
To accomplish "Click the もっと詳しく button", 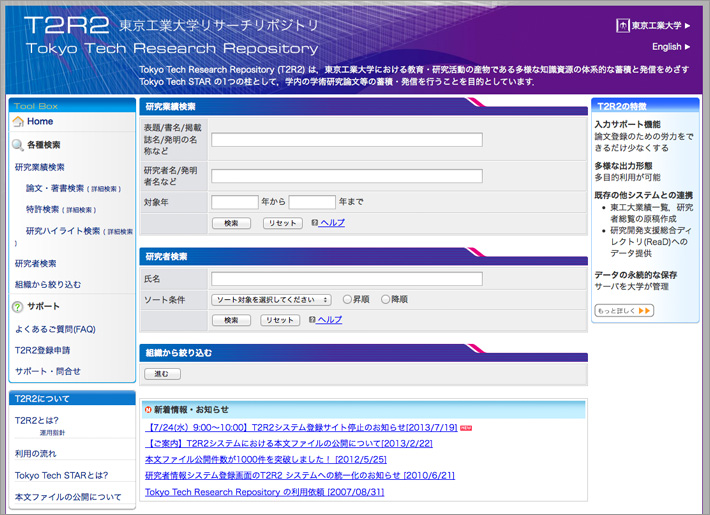I will click(x=624, y=310).
